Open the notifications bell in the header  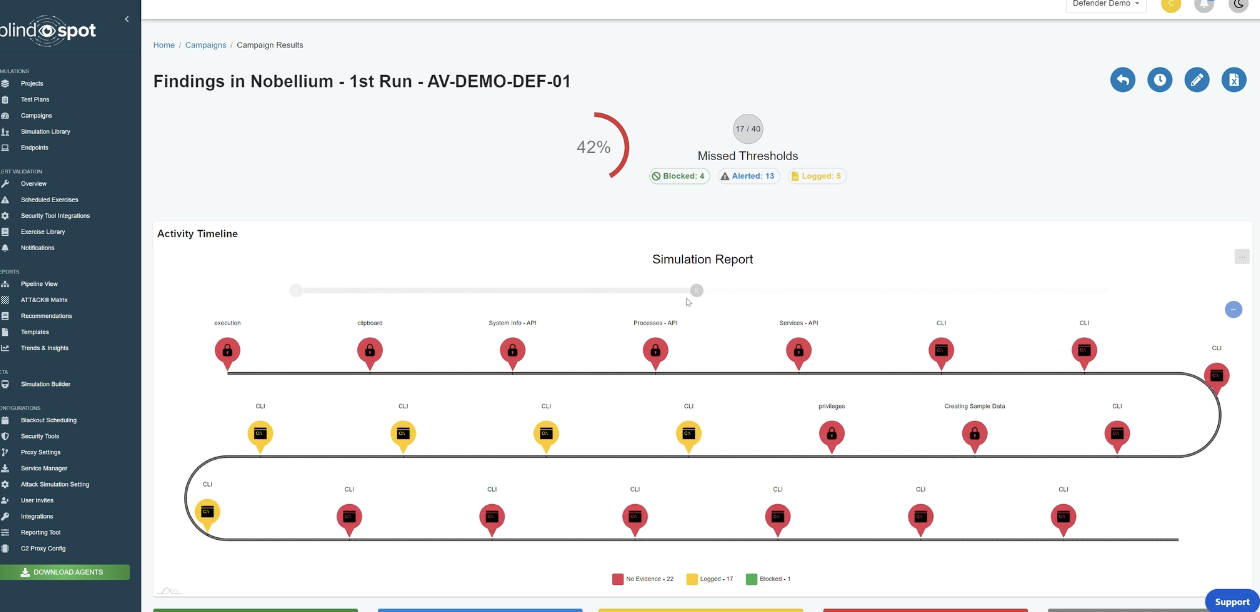click(x=1205, y=4)
